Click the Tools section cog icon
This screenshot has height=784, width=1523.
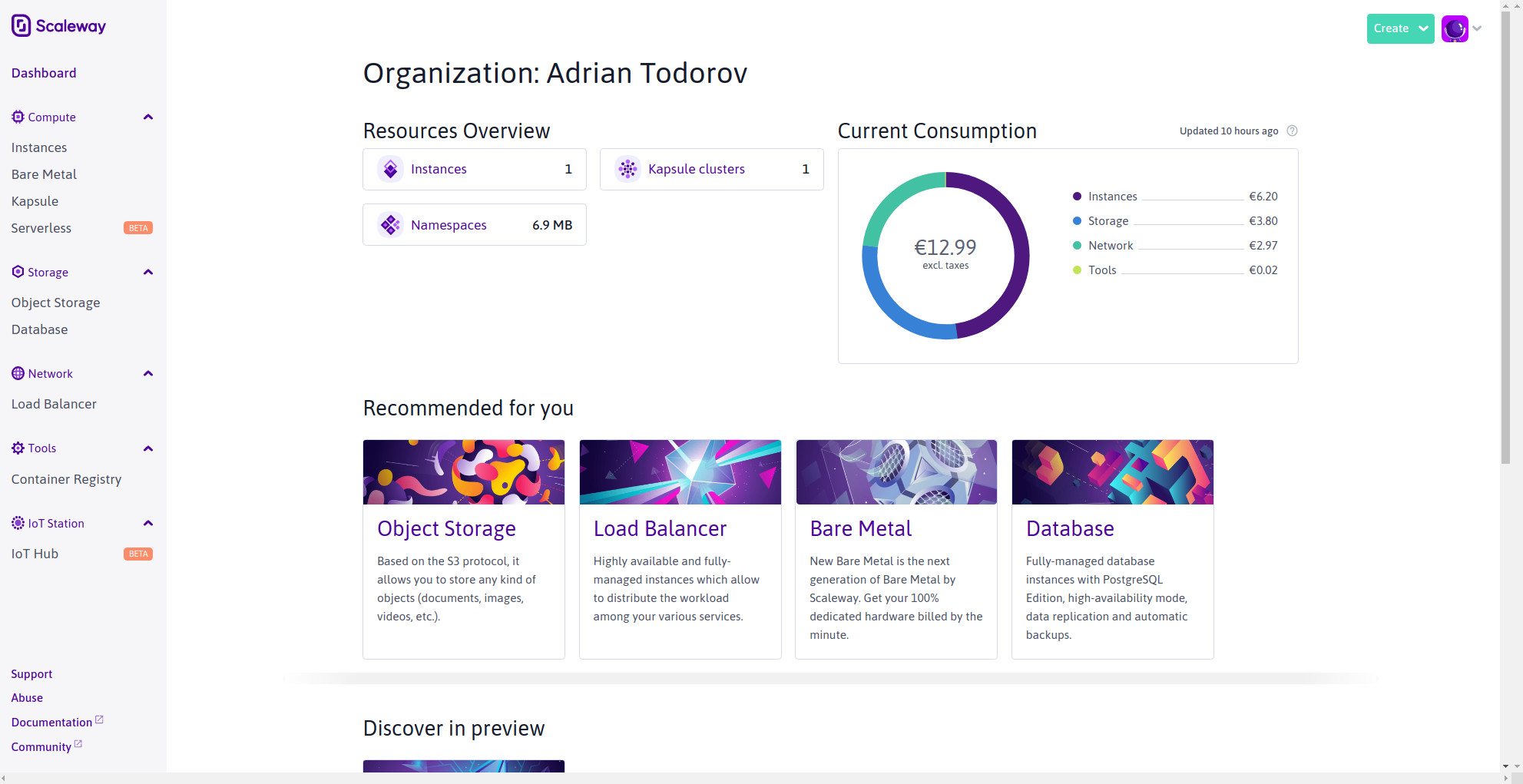click(x=18, y=448)
